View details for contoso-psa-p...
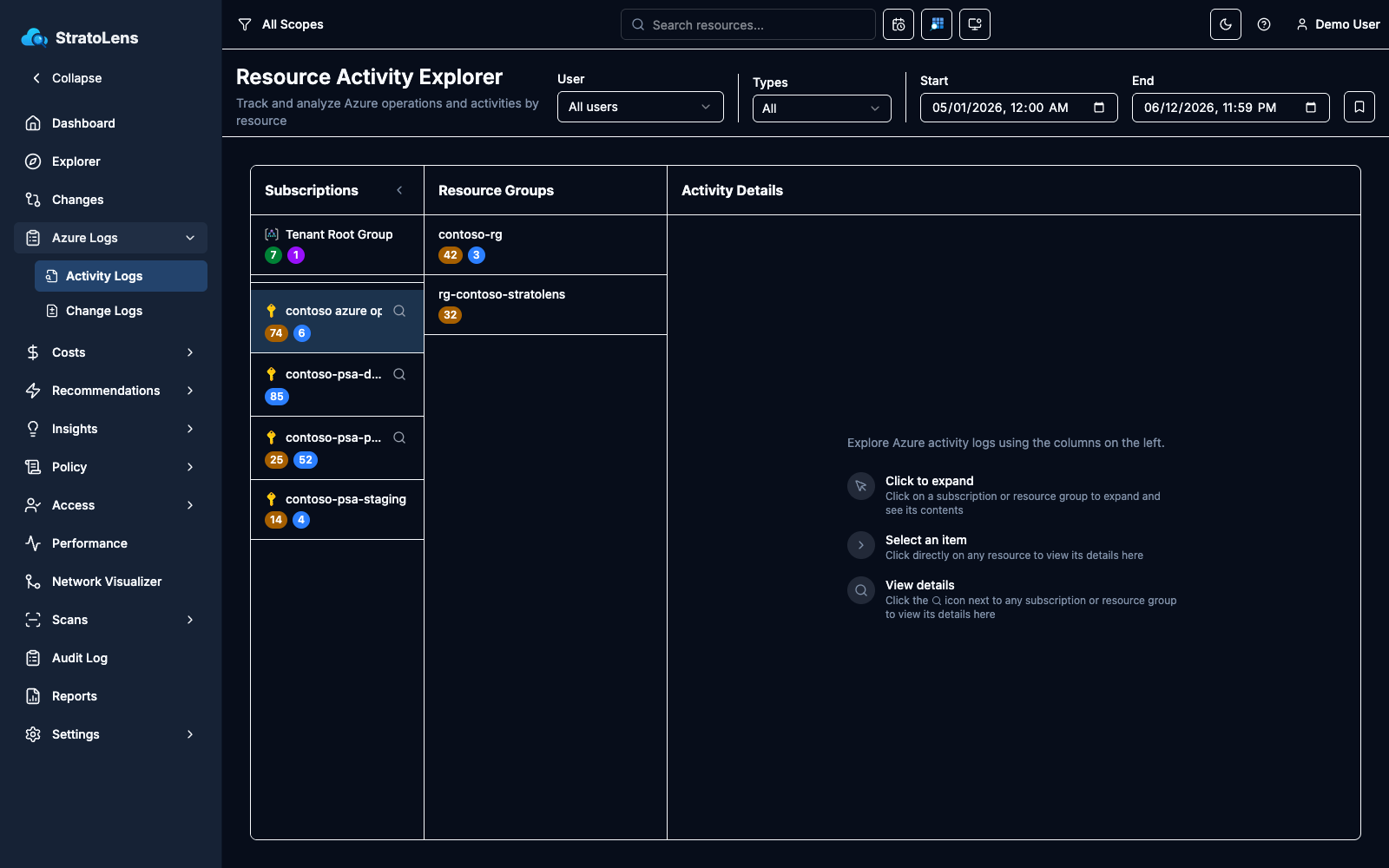 coord(399,437)
